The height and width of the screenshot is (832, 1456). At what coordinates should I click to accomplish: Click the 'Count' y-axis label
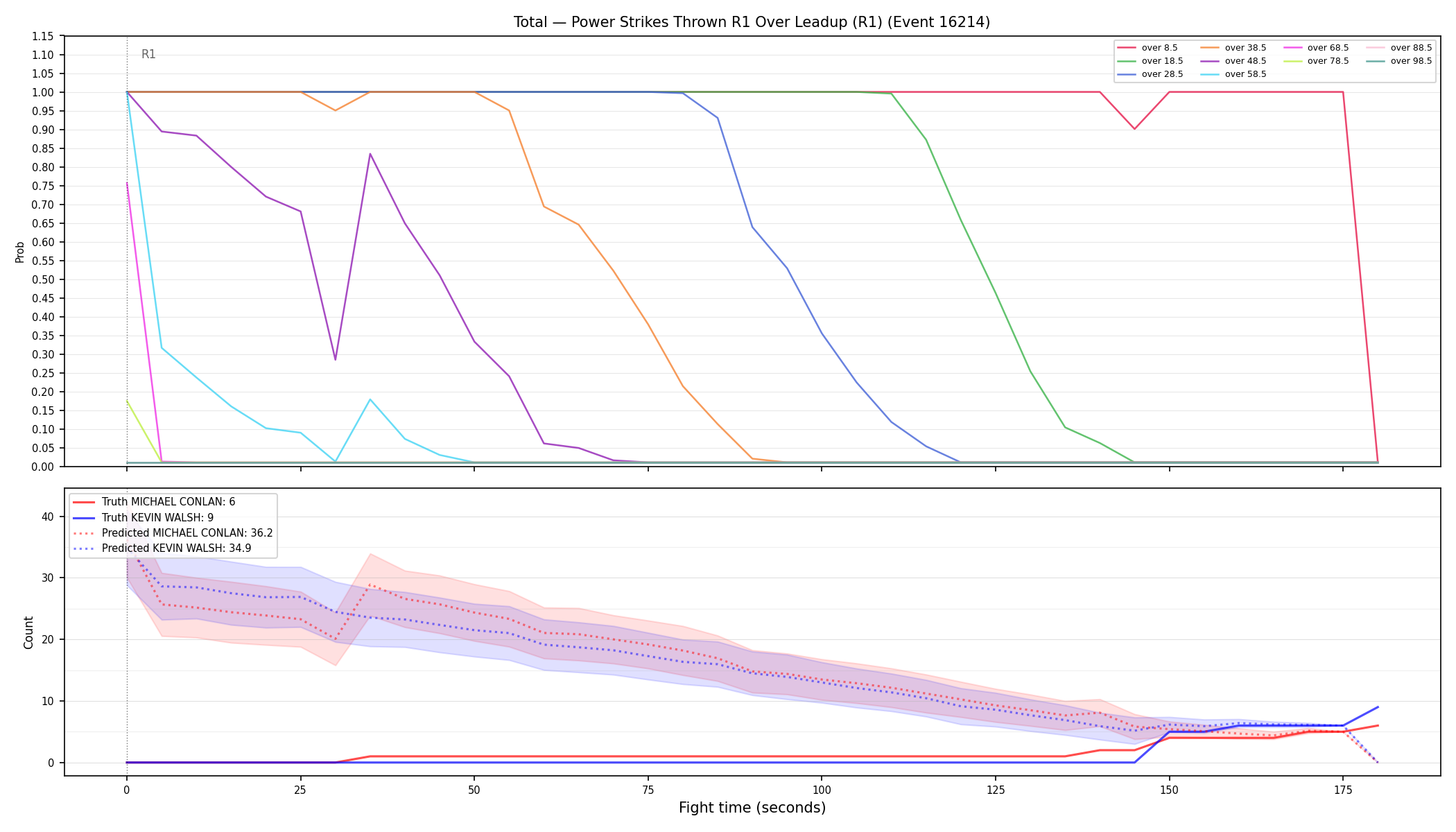[x=28, y=632]
